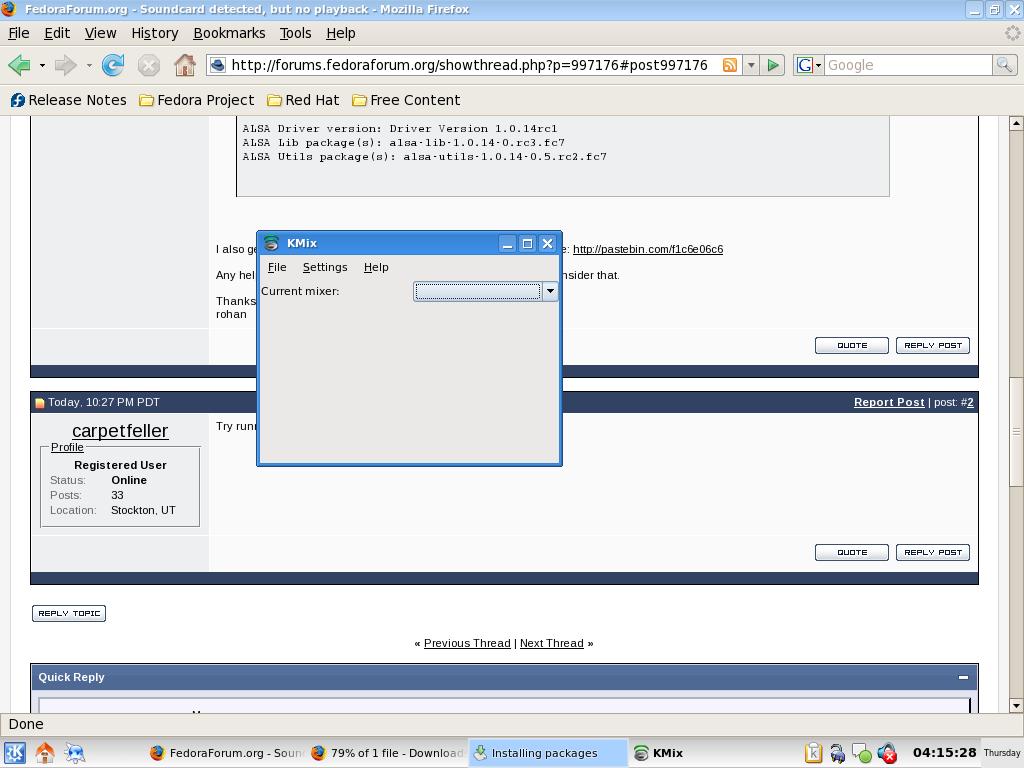This screenshot has width=1024, height=768.
Task: Open the Red Hat bookmark folder
Action: (304, 100)
